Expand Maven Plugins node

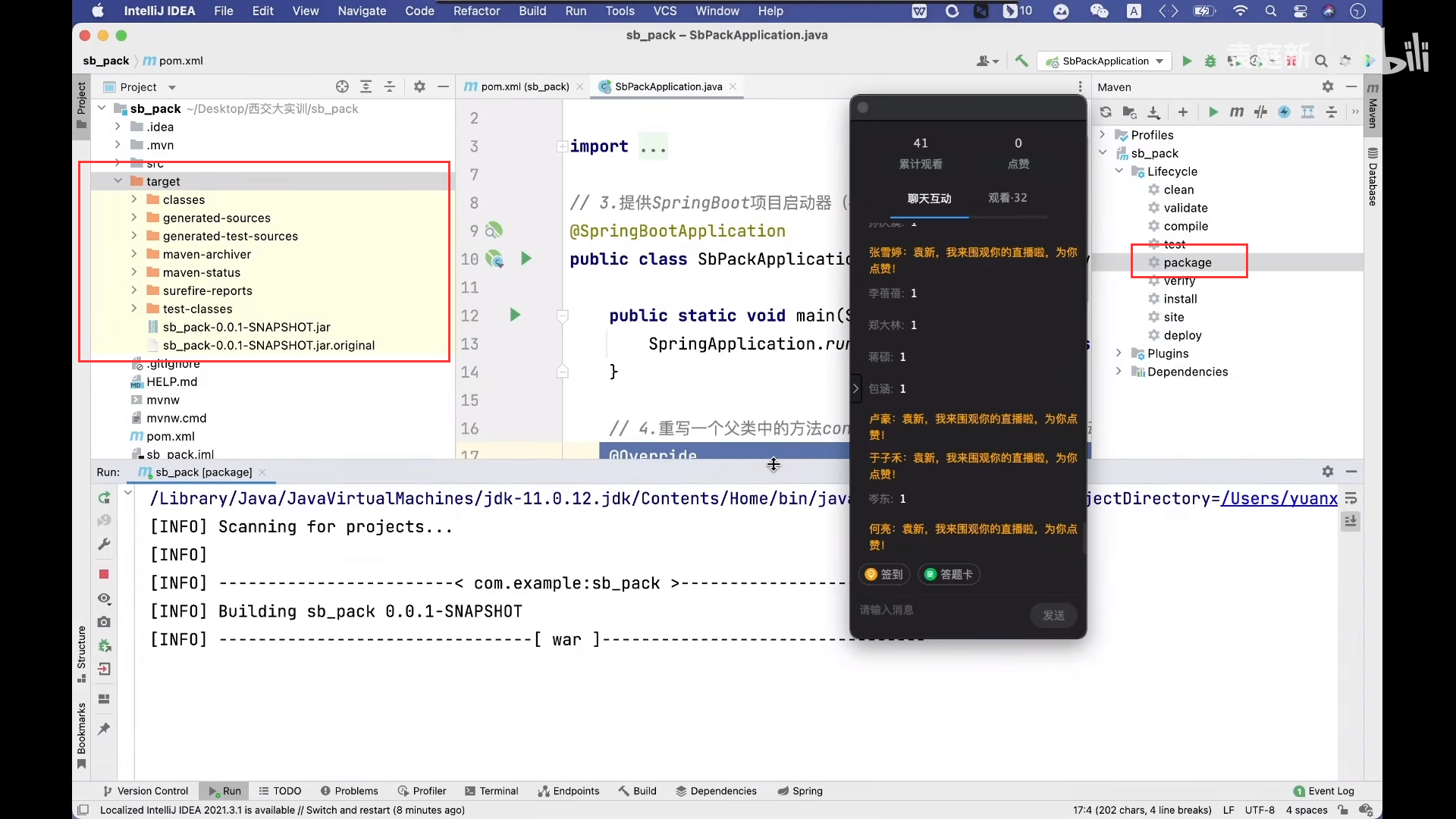(1119, 353)
